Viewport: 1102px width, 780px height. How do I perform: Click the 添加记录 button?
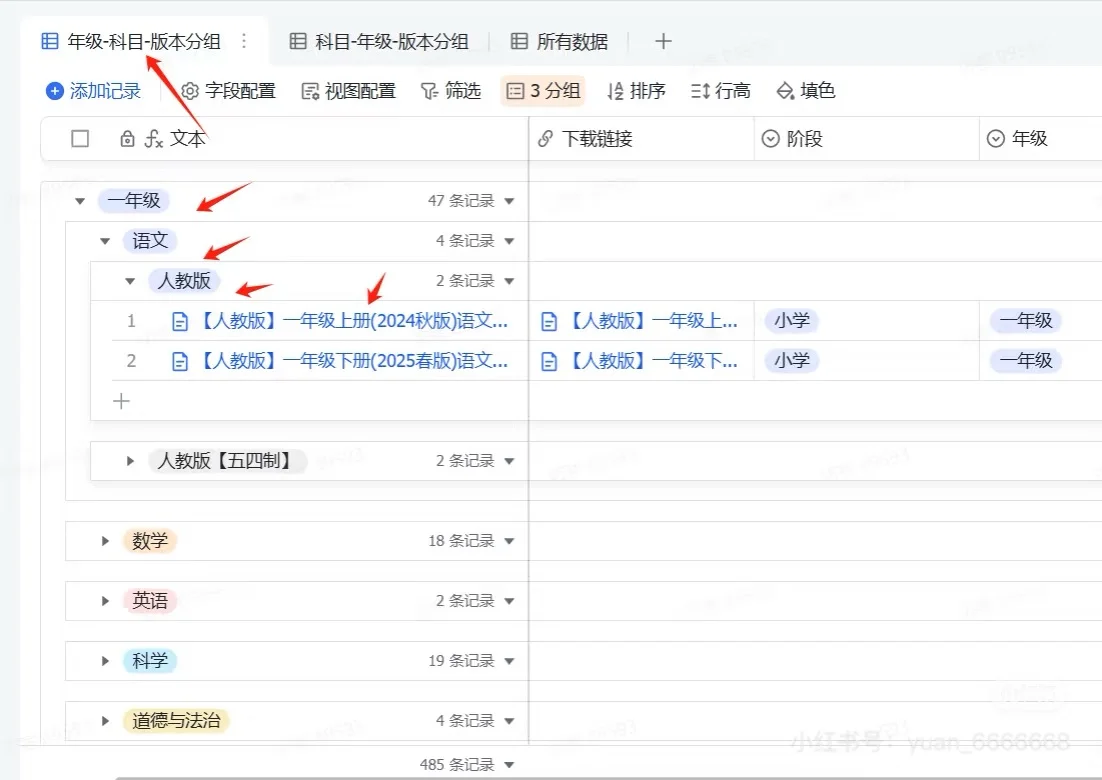(x=93, y=91)
